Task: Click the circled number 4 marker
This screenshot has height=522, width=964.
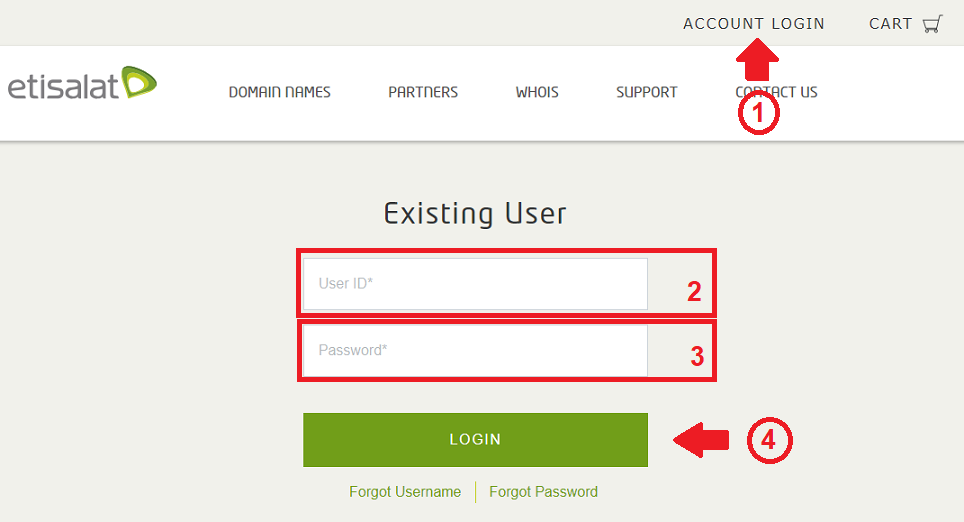Action: click(x=770, y=440)
